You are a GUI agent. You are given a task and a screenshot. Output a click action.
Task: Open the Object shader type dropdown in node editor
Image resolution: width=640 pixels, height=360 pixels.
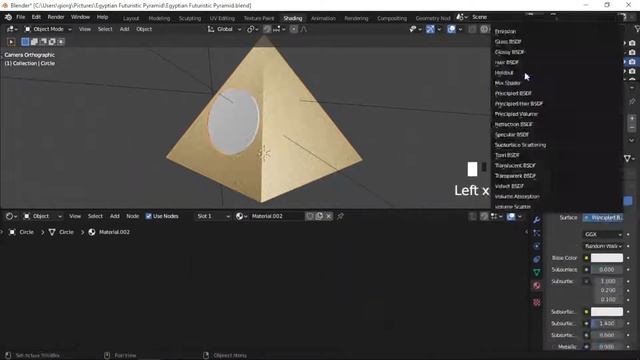point(42,216)
